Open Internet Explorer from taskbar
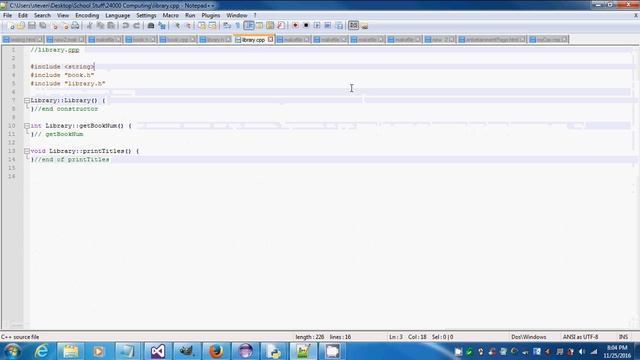The image size is (640, 360). coord(41,351)
